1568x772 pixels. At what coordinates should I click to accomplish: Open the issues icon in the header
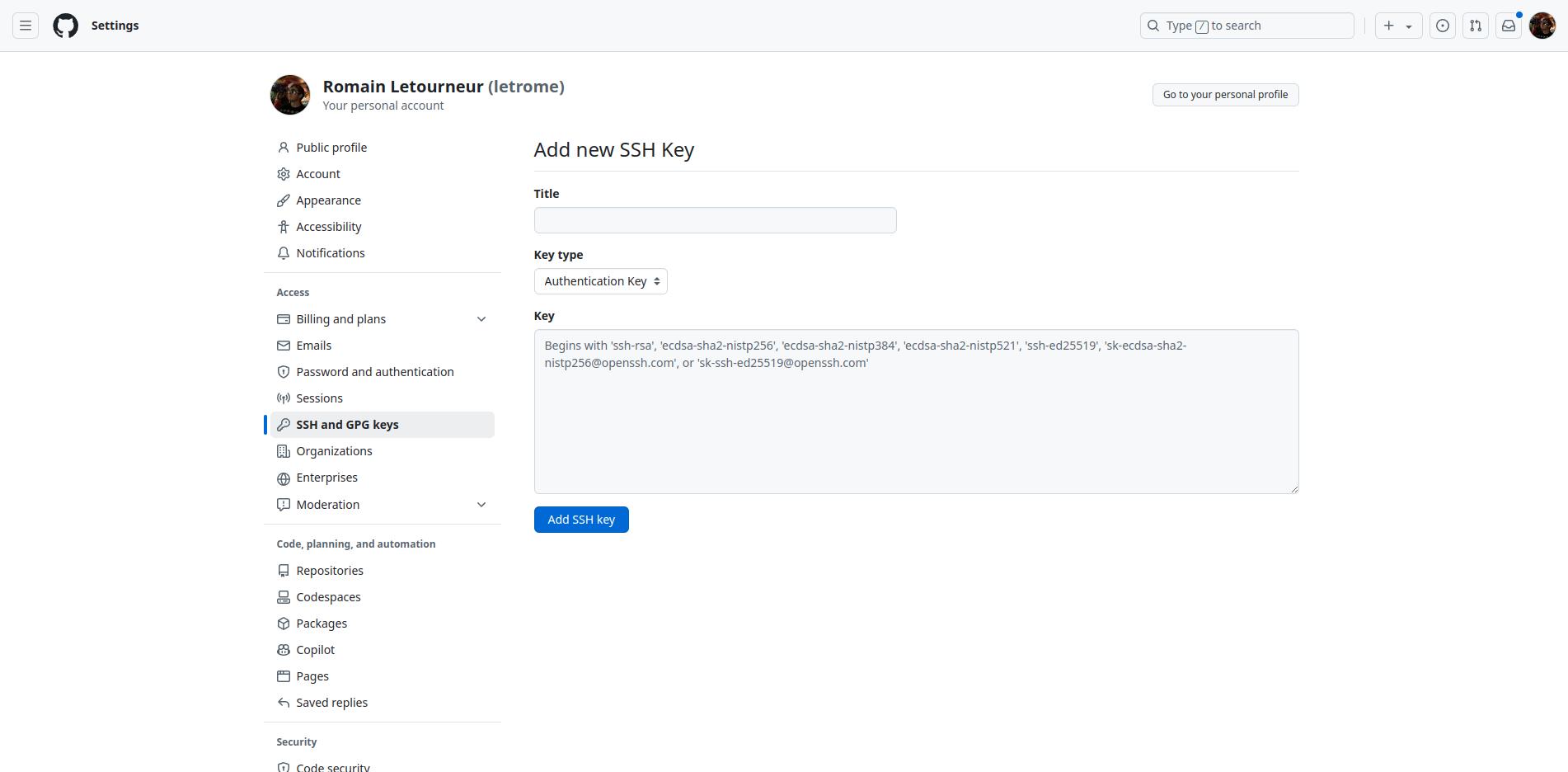pos(1442,26)
